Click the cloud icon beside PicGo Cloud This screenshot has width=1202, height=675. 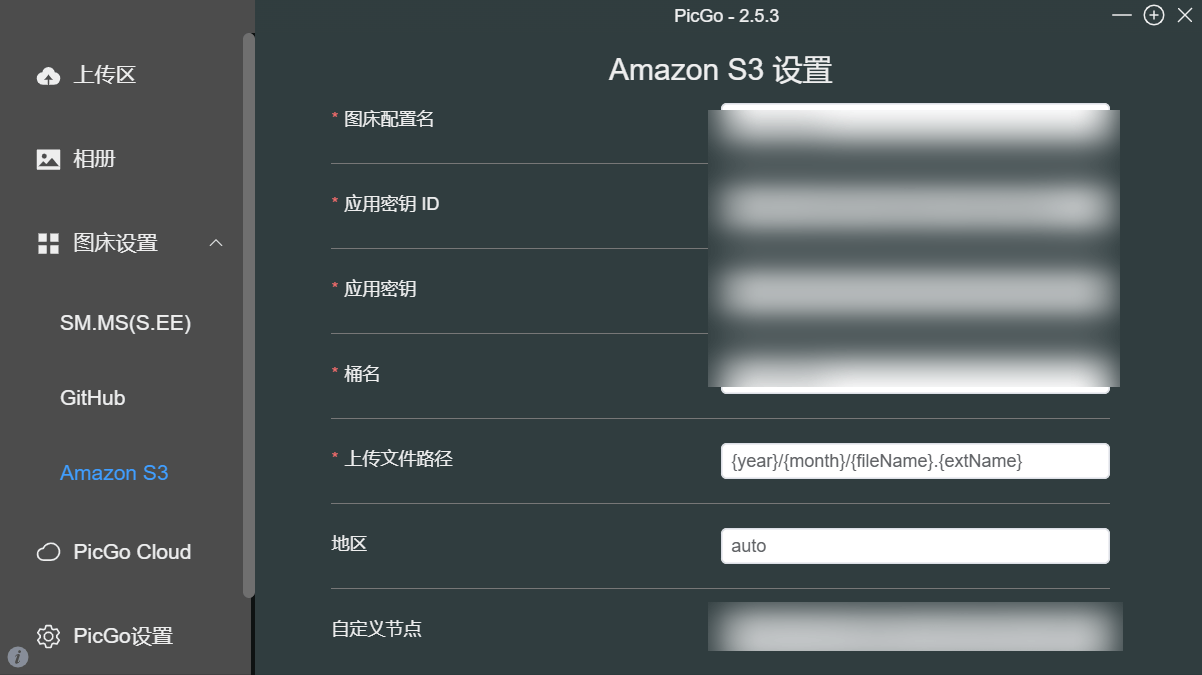[x=48, y=552]
